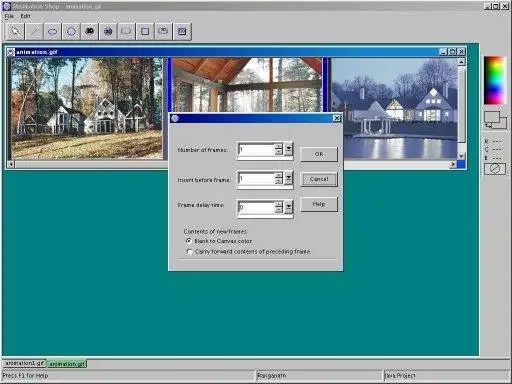This screenshot has width=512, height=384.
Task: Select the square rectangle tool
Action: pyautogui.click(x=145, y=32)
